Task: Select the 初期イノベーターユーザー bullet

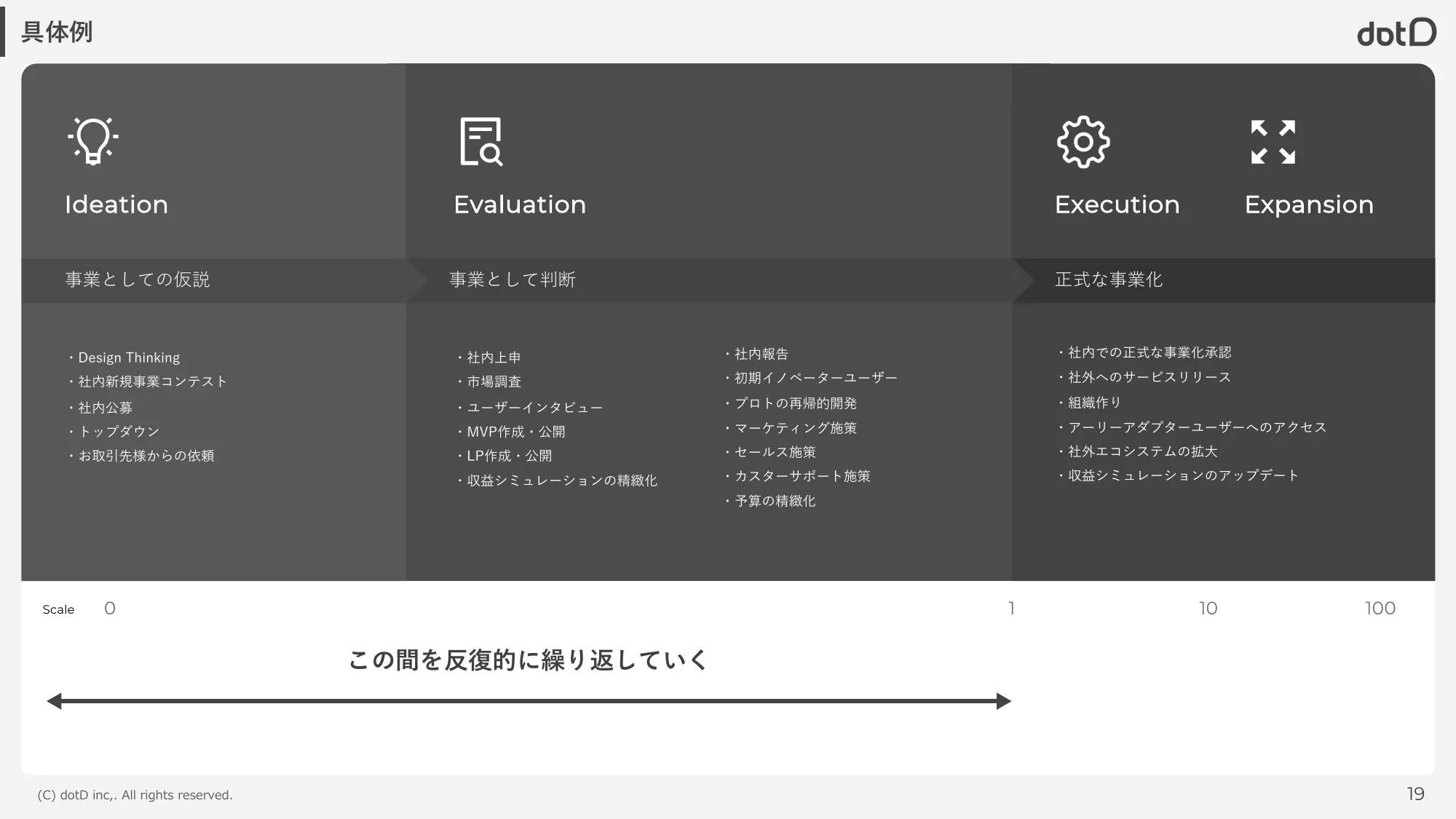Action: [811, 378]
